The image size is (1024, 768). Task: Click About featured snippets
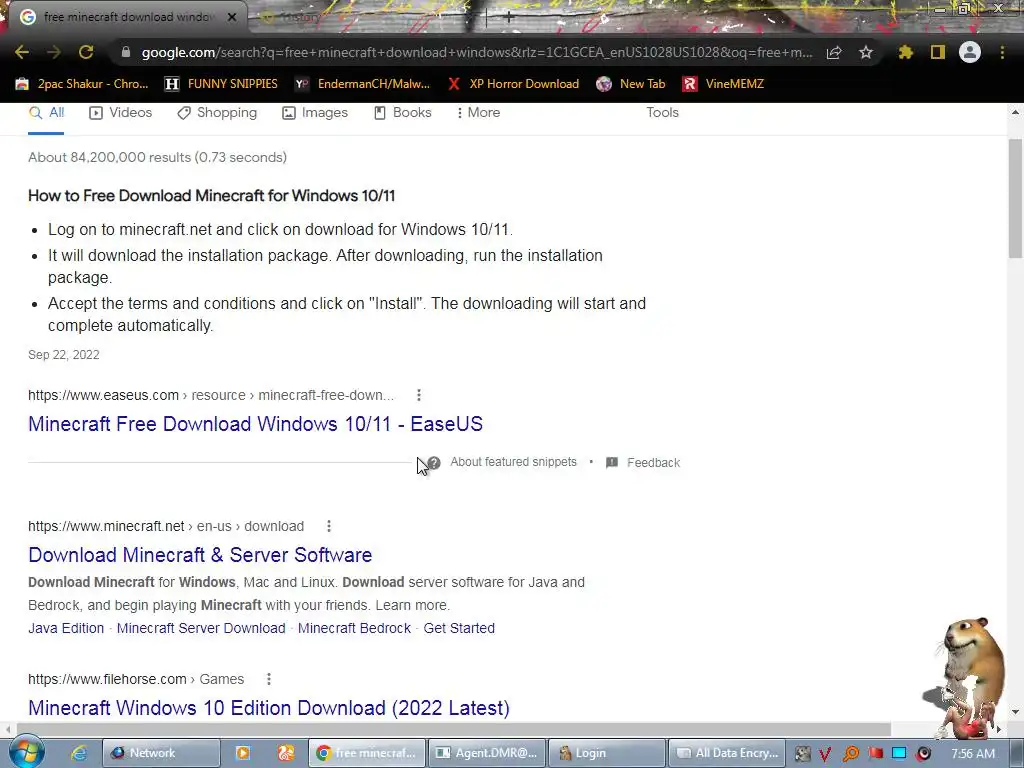point(513,462)
